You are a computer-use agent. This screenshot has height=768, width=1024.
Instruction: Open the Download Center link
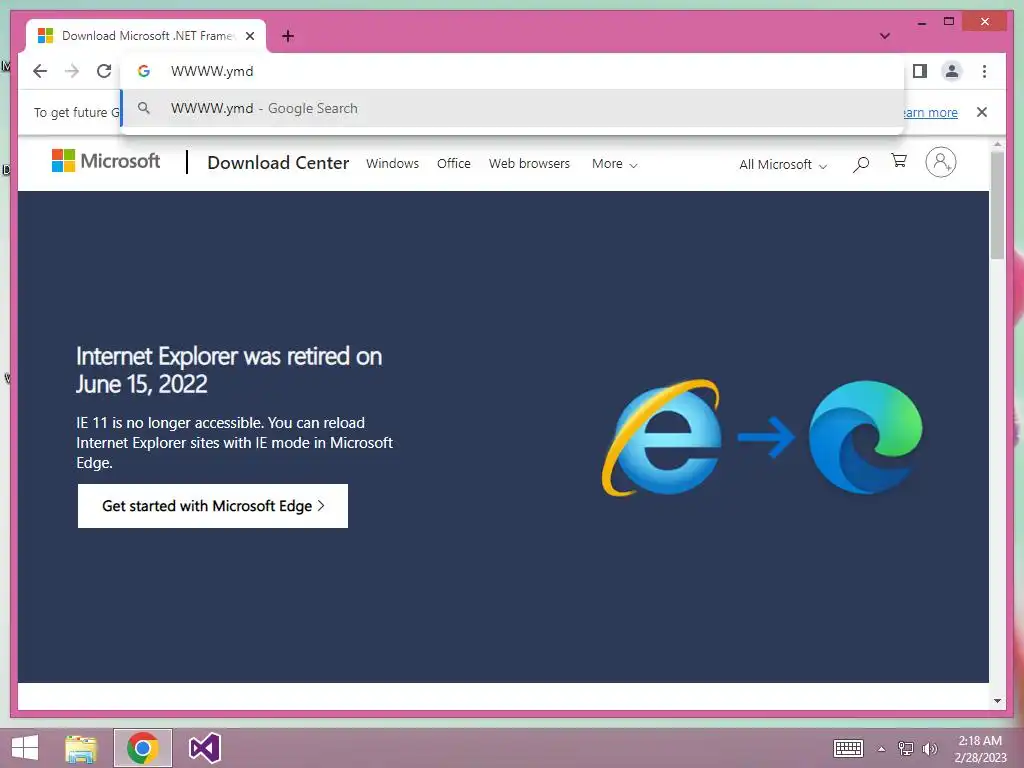click(278, 163)
